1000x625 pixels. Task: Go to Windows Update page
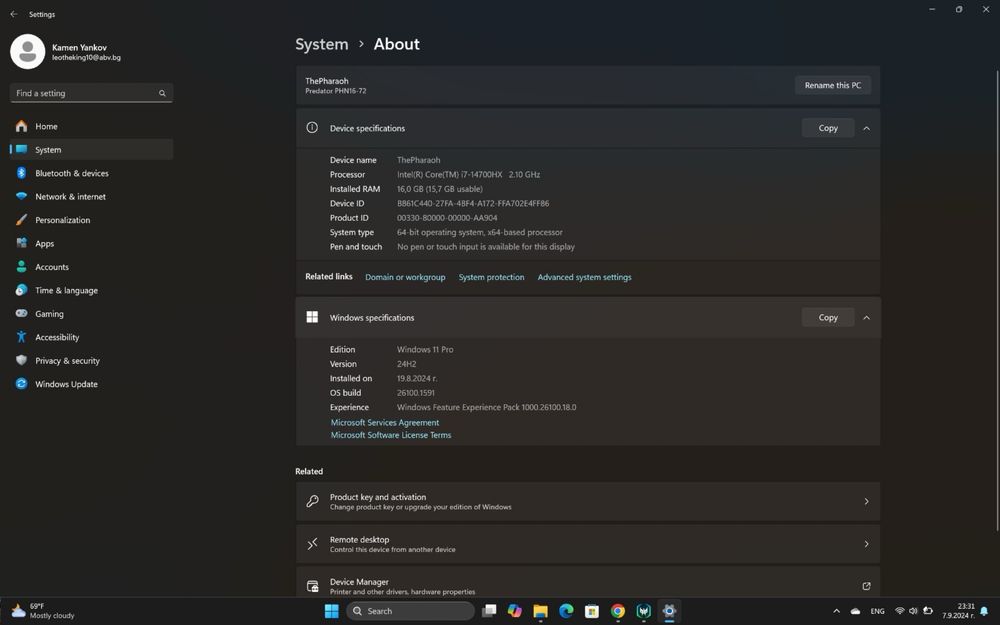tap(91, 384)
